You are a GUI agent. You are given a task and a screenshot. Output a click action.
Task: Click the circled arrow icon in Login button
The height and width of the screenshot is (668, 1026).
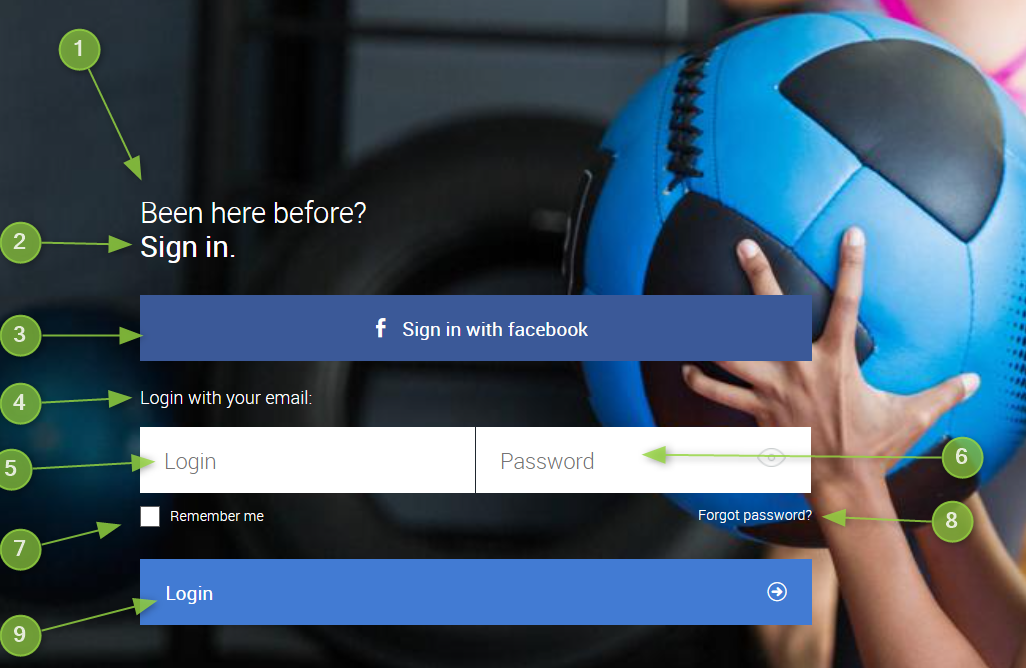[x=777, y=591]
